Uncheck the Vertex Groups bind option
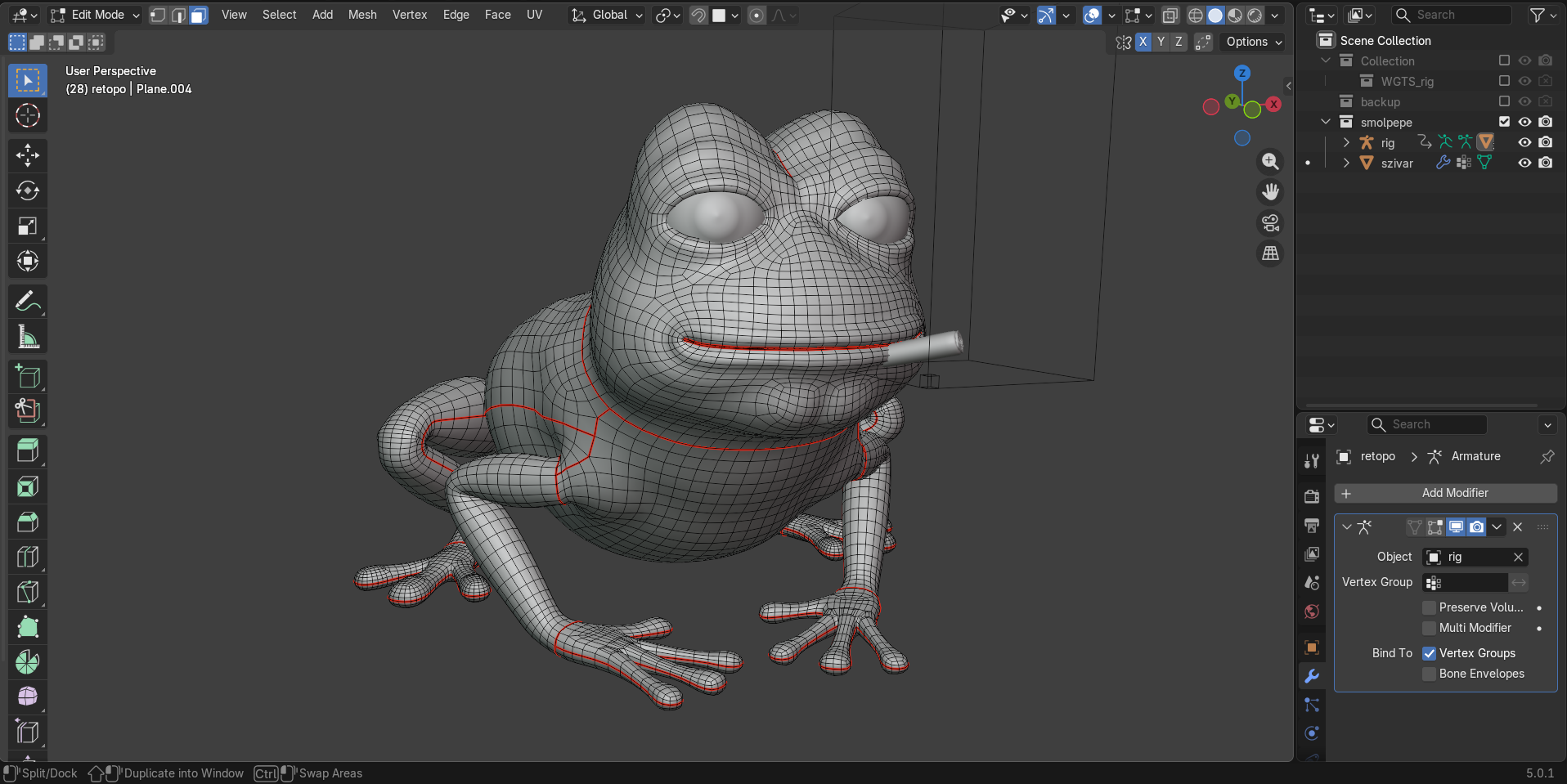 pos(1429,653)
